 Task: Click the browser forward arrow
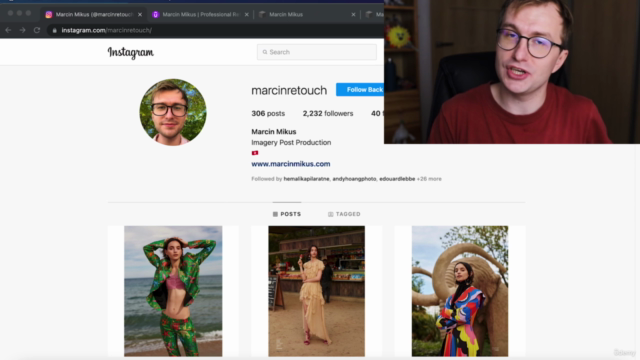point(22,30)
